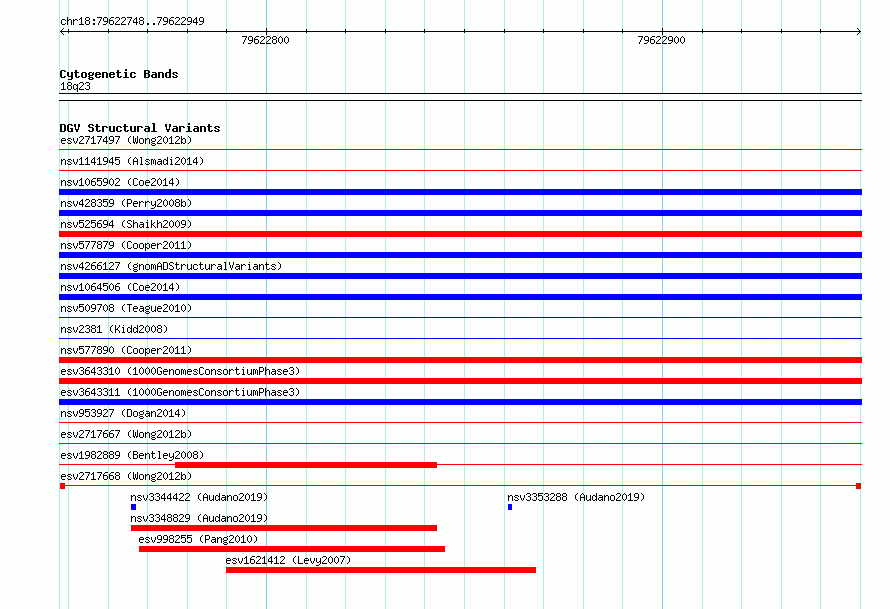
Task: Click the blue bar under nsv1065902
Action: point(460,192)
